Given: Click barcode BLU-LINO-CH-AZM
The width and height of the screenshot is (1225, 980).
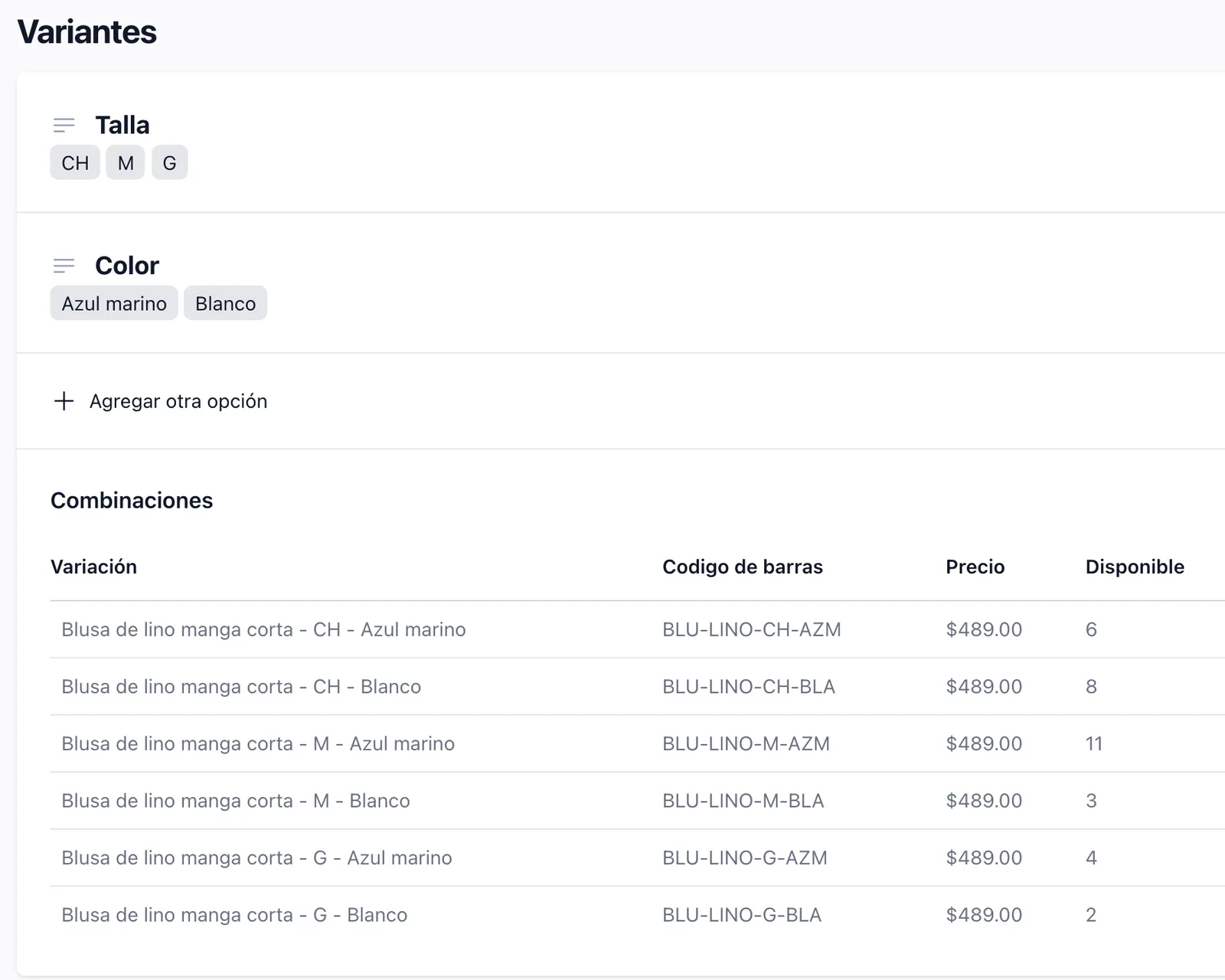Looking at the screenshot, I should 752,629.
